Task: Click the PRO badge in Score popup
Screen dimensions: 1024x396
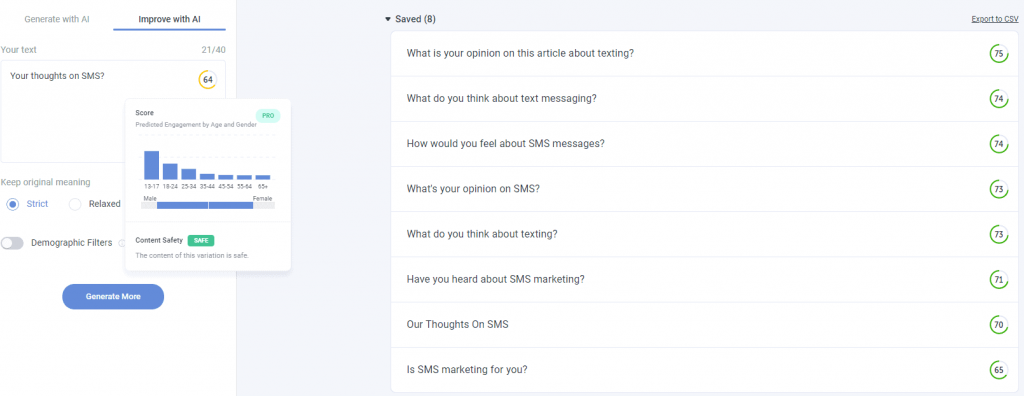Action: click(x=268, y=116)
